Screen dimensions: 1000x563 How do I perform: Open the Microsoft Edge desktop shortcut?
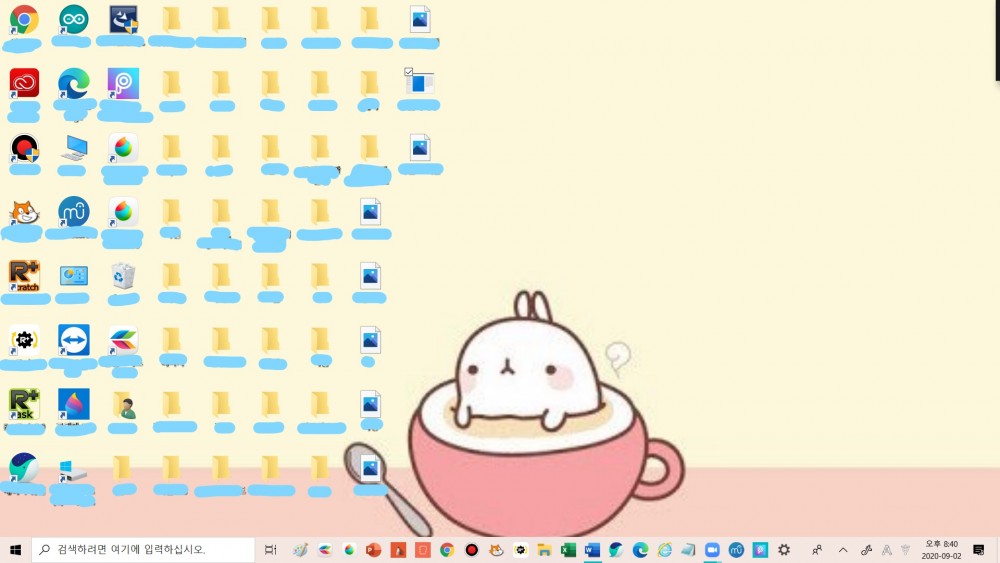(73, 84)
